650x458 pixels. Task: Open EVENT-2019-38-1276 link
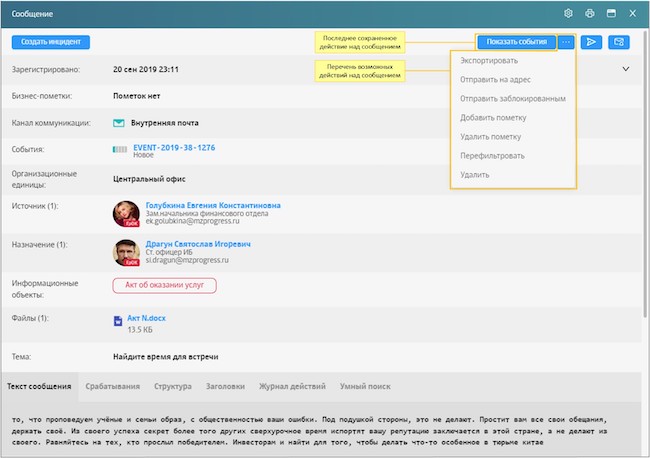point(174,148)
